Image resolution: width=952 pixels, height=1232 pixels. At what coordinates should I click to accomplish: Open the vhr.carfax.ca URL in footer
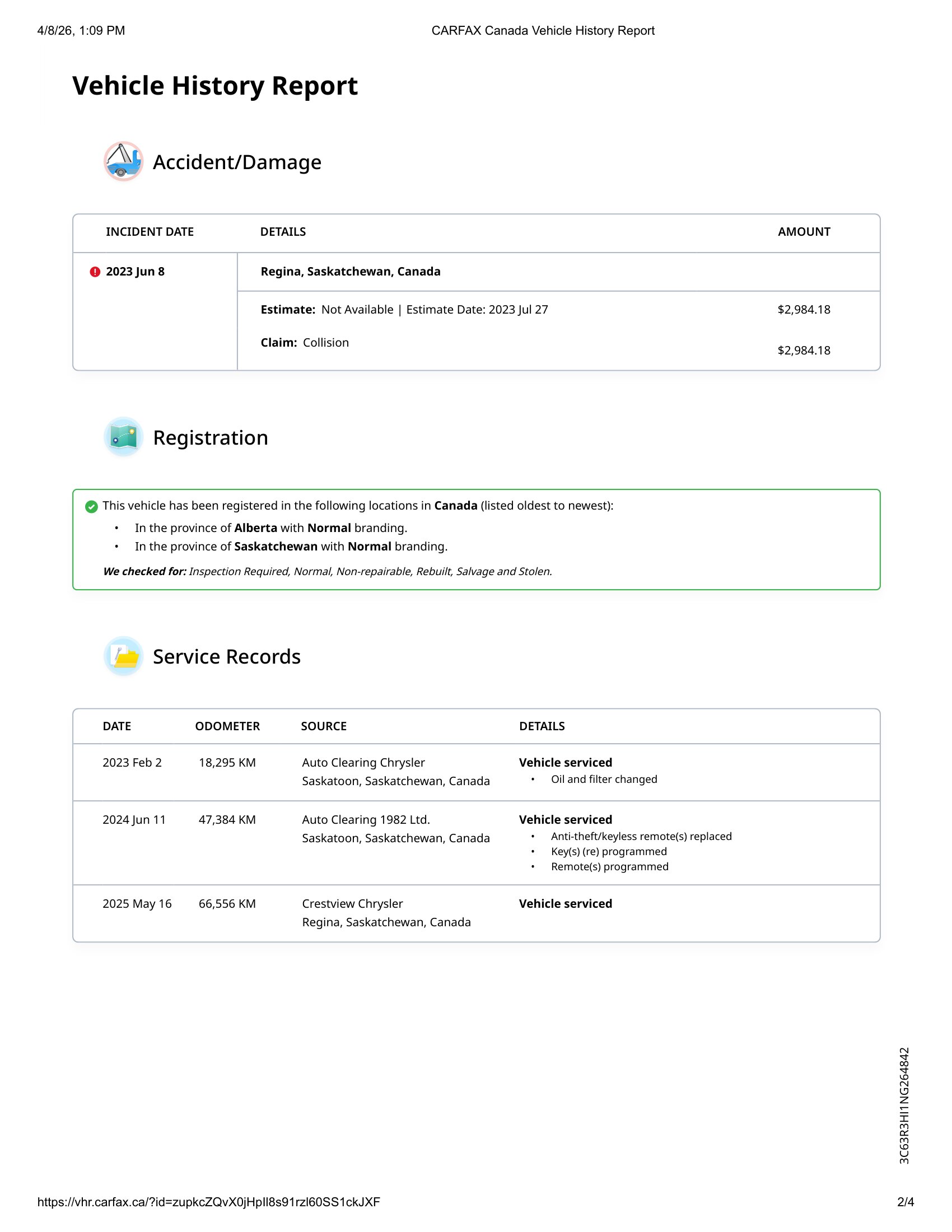(x=208, y=1202)
